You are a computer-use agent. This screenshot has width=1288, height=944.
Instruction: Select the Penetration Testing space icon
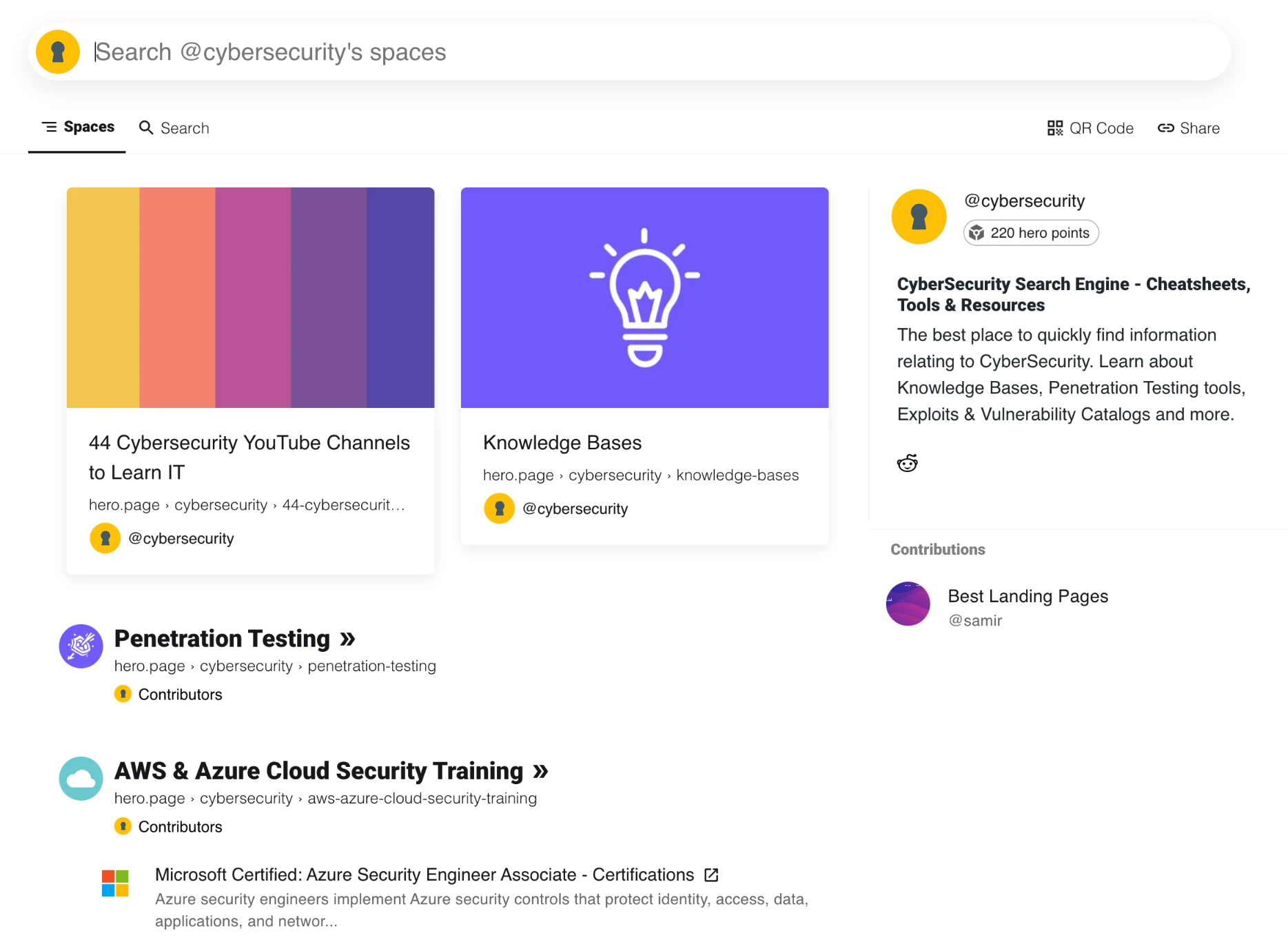(x=81, y=646)
